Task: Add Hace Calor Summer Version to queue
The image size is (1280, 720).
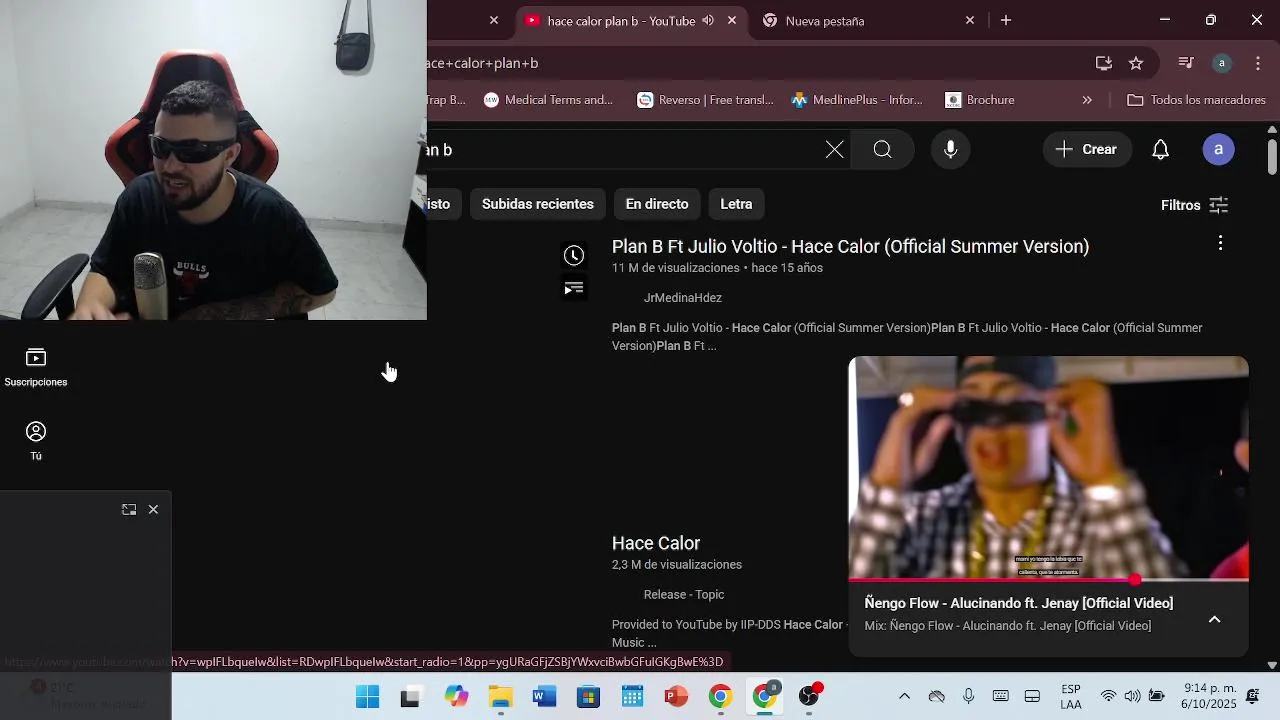Action: coord(573,288)
